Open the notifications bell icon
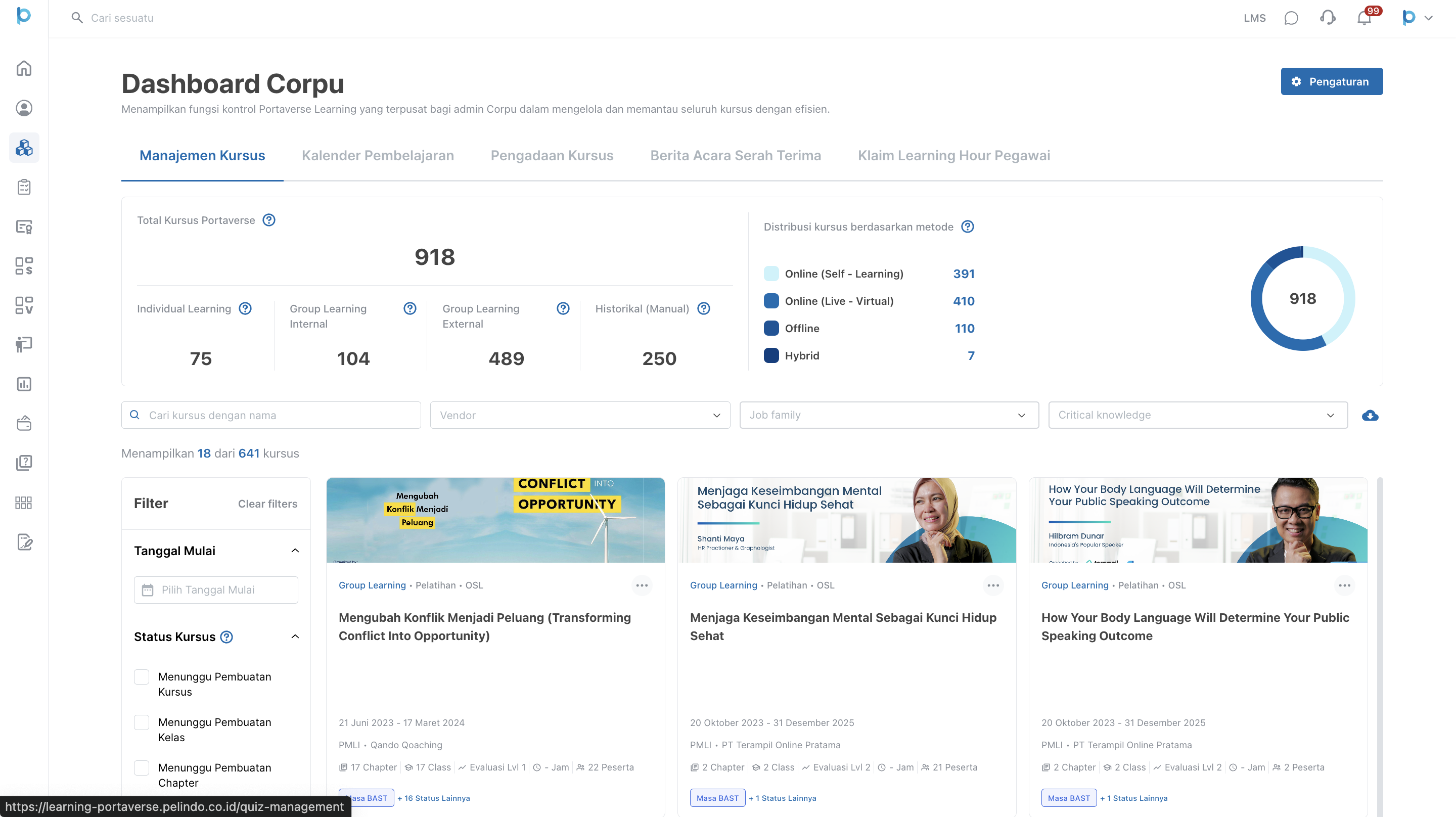 click(x=1364, y=18)
